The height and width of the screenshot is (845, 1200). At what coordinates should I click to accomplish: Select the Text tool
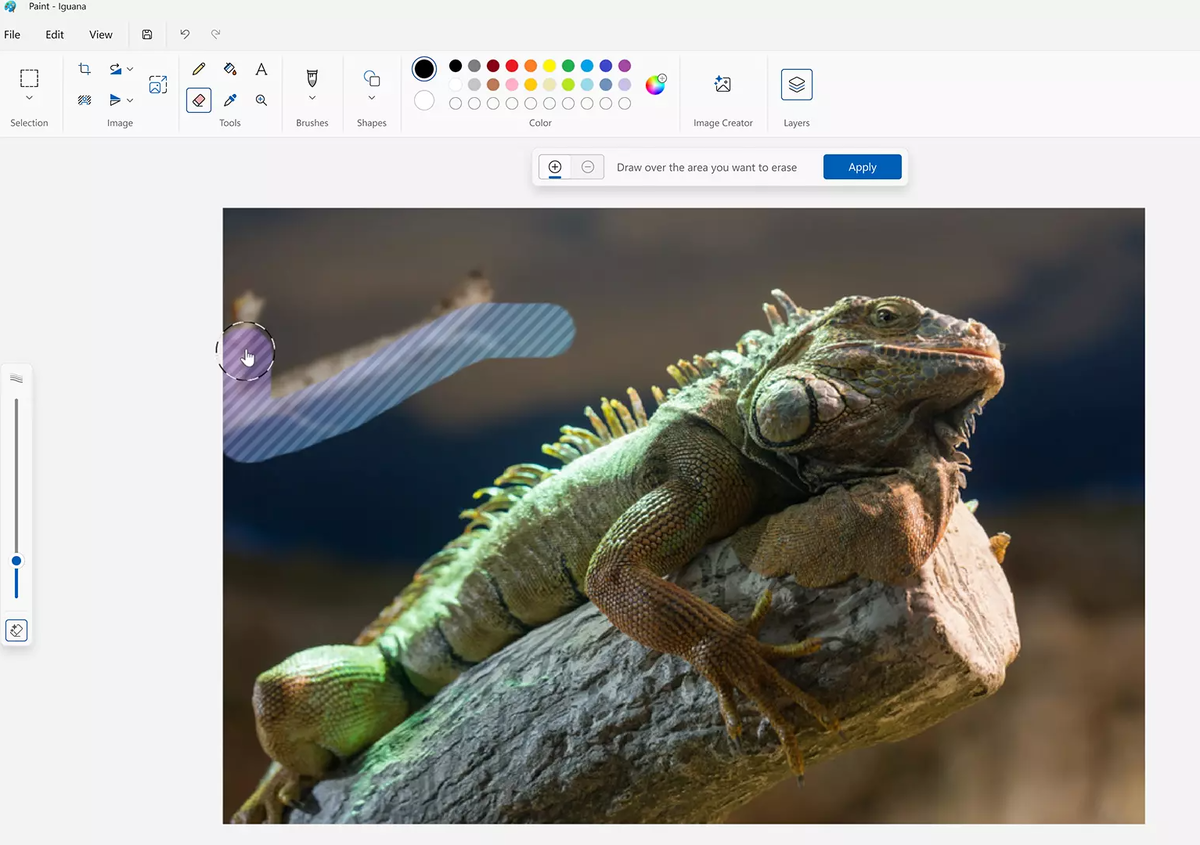coord(261,69)
